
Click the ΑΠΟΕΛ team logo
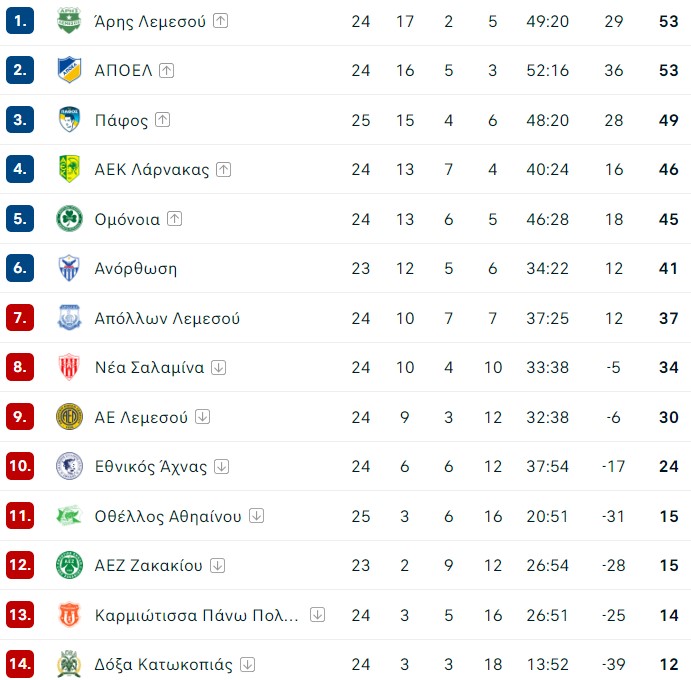tap(70, 70)
